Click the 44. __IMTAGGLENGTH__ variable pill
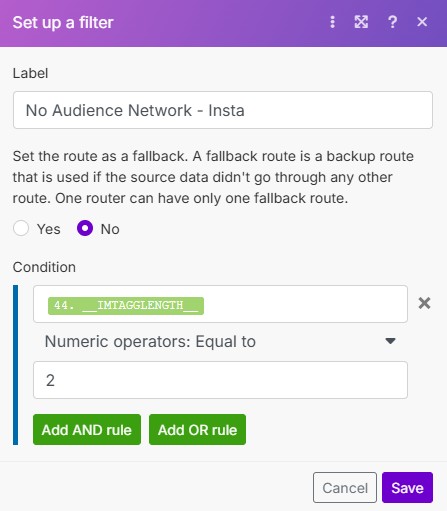Viewport: 447px width, 511px height. 126,306
